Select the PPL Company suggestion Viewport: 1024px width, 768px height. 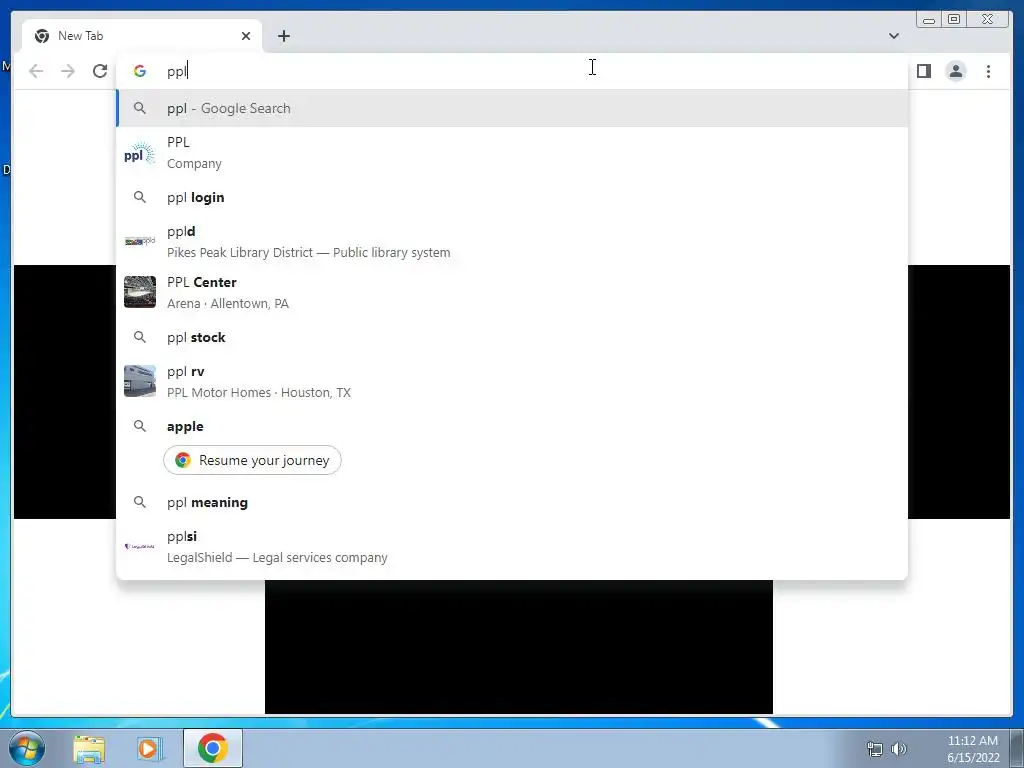512,153
